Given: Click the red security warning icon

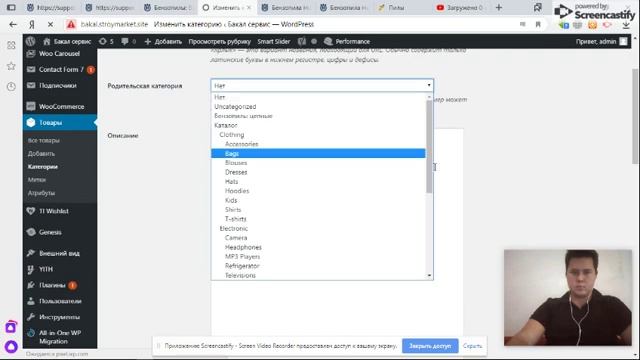Looking at the screenshot, I should (71, 24).
